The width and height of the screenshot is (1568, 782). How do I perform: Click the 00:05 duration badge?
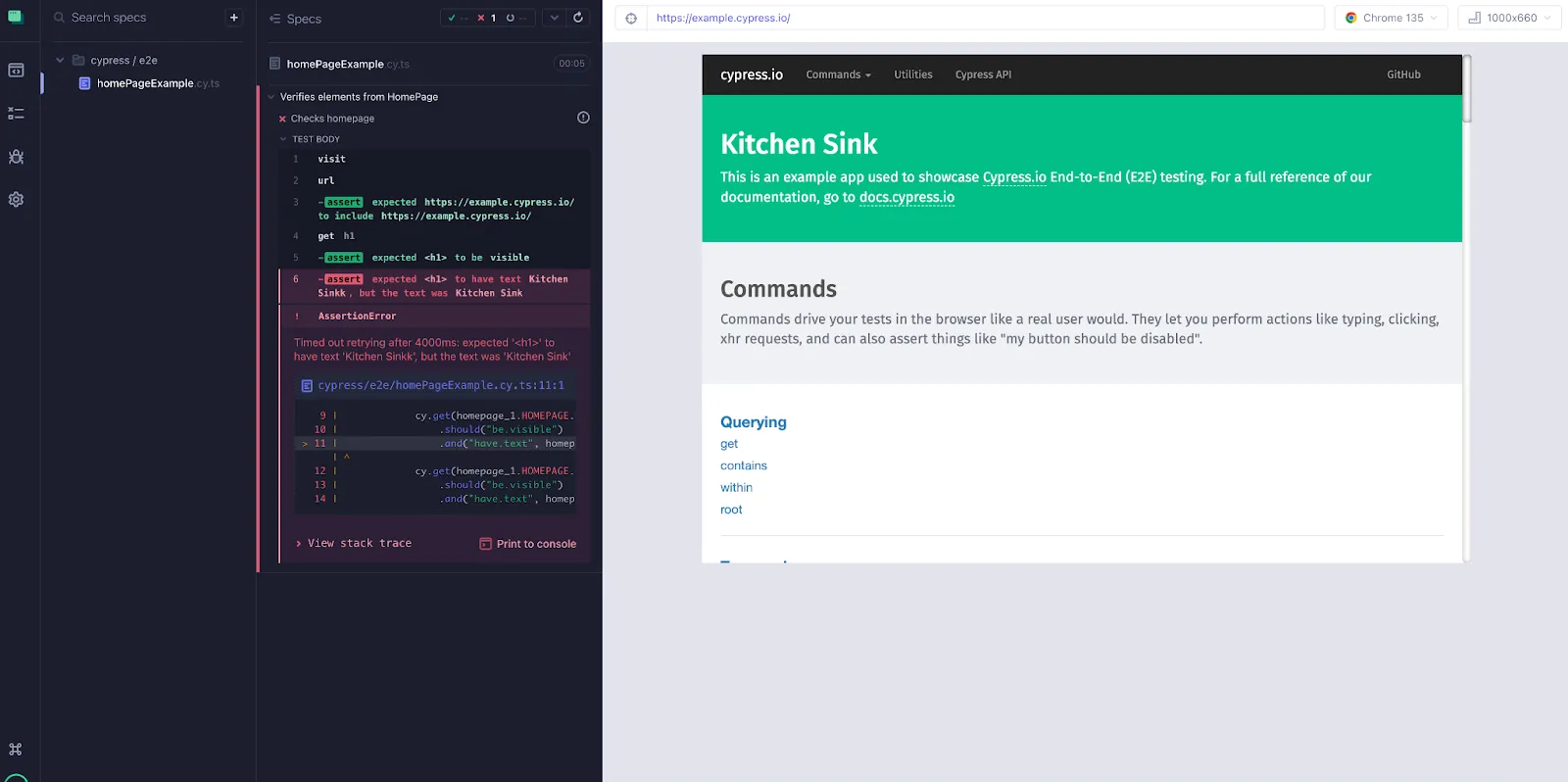(572, 64)
